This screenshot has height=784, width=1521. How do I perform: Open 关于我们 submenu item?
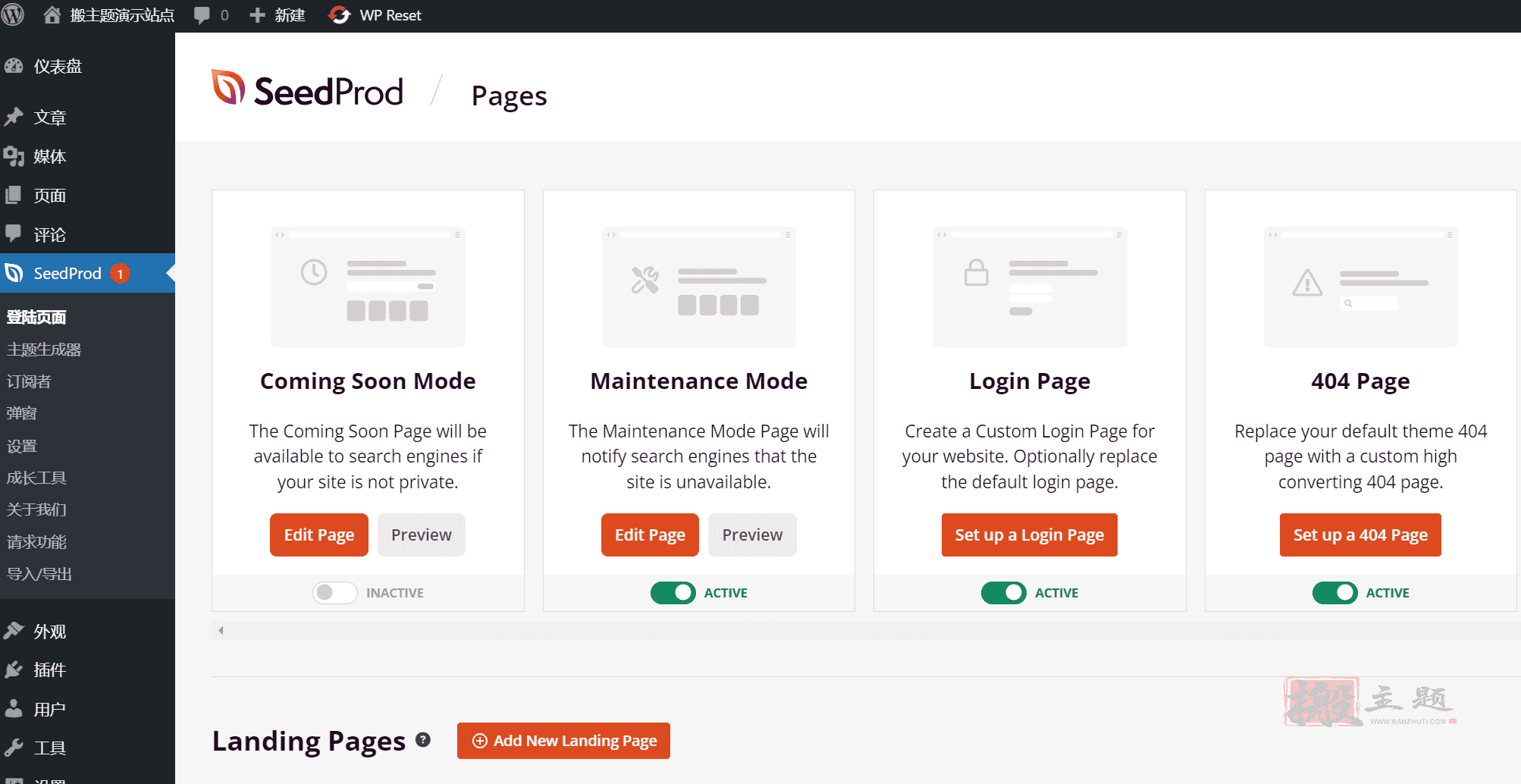tap(36, 510)
